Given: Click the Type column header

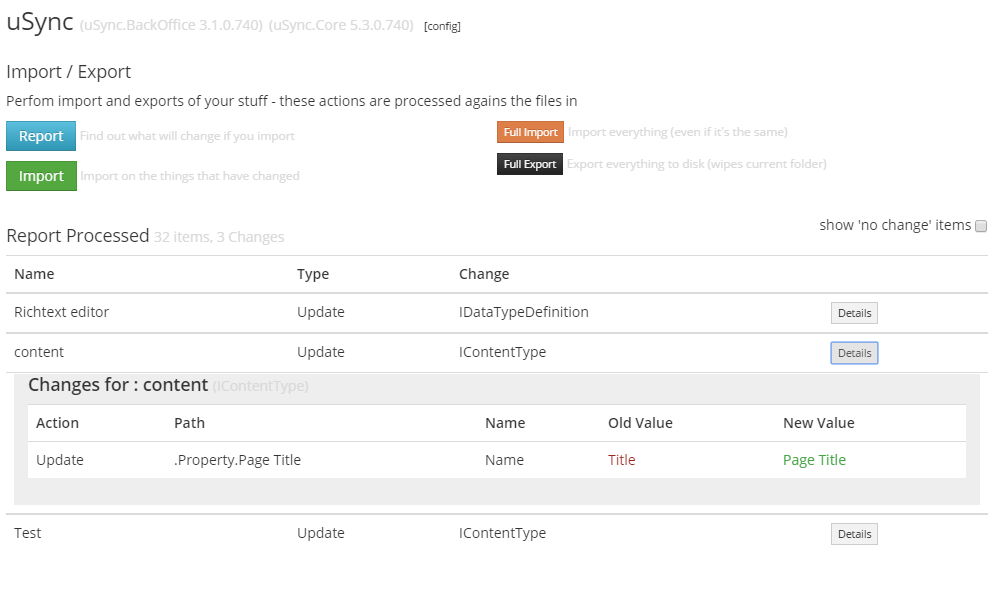Looking at the screenshot, I should coord(313,274).
